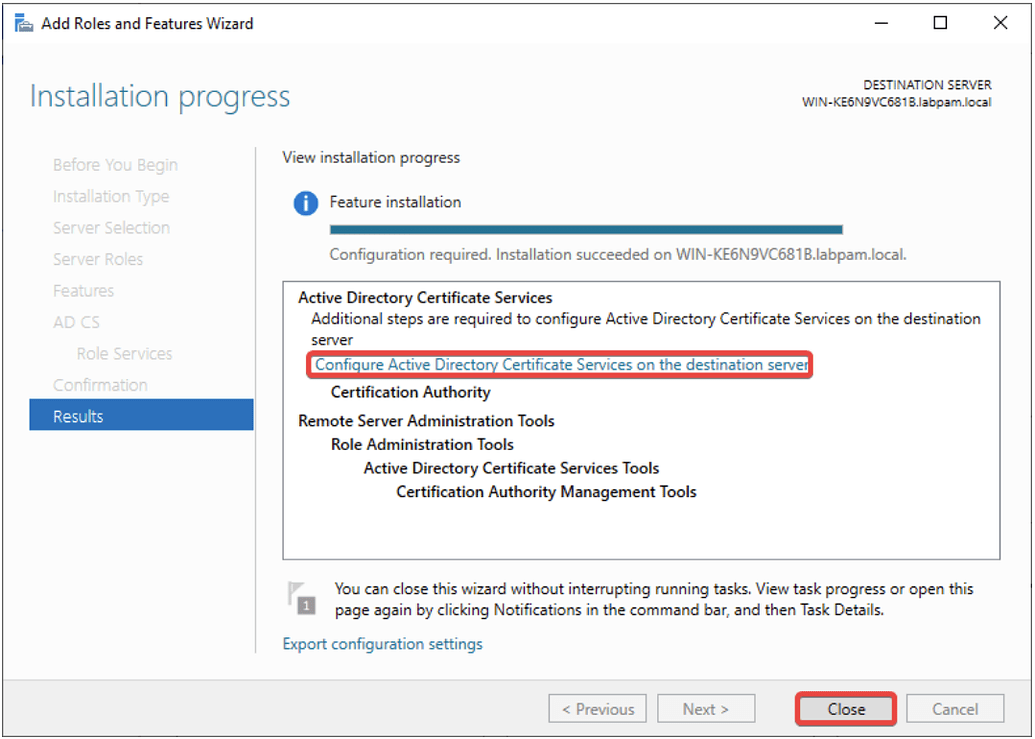
Task: Click the Next button
Action: click(x=706, y=708)
